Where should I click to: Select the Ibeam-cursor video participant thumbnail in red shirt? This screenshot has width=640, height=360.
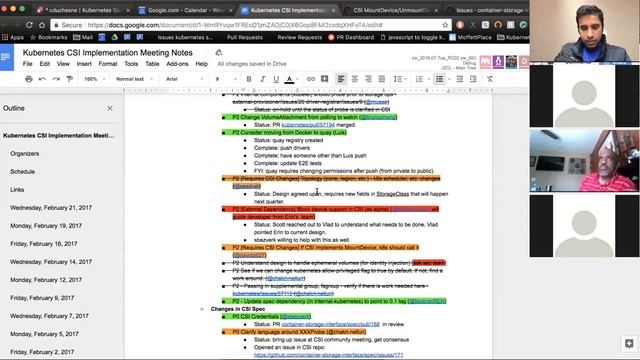584,161
